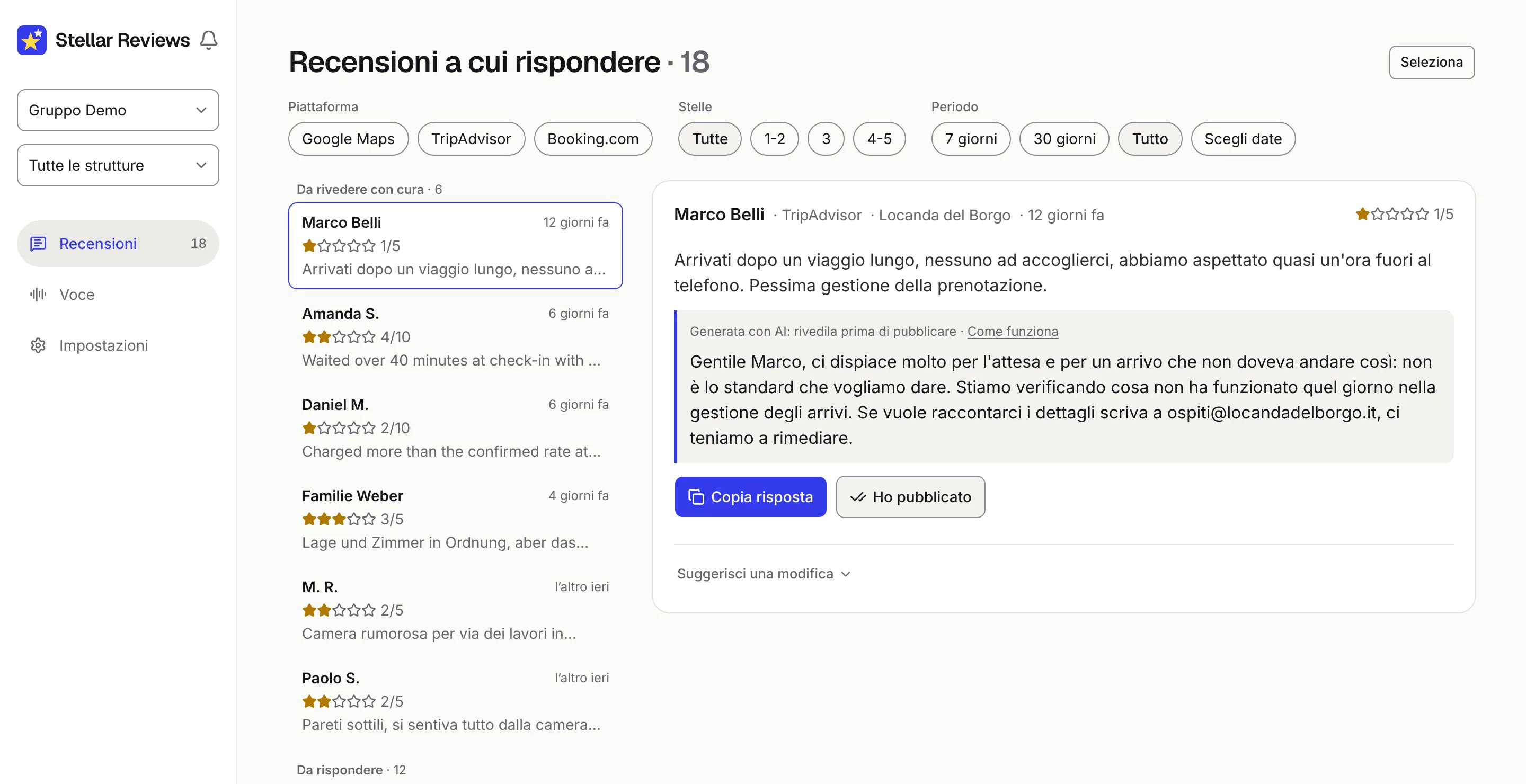The height and width of the screenshot is (784, 1526).
Task: Choose the Tutto period filter
Action: coord(1150,139)
